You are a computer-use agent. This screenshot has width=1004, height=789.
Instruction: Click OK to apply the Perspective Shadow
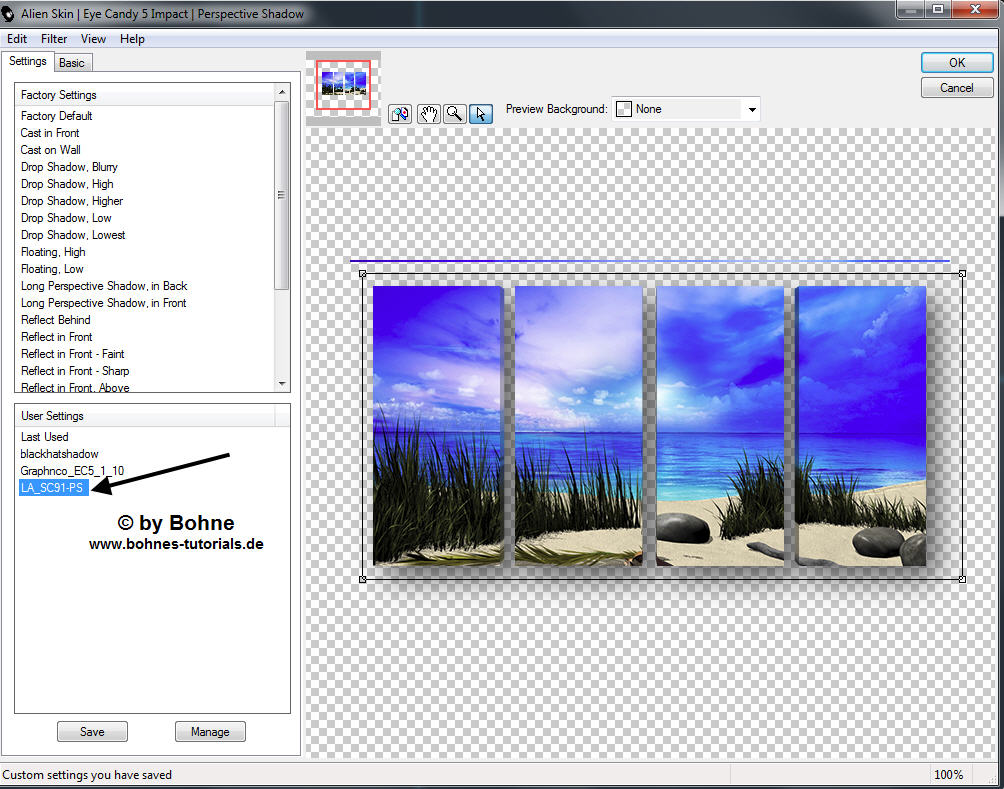coord(956,62)
